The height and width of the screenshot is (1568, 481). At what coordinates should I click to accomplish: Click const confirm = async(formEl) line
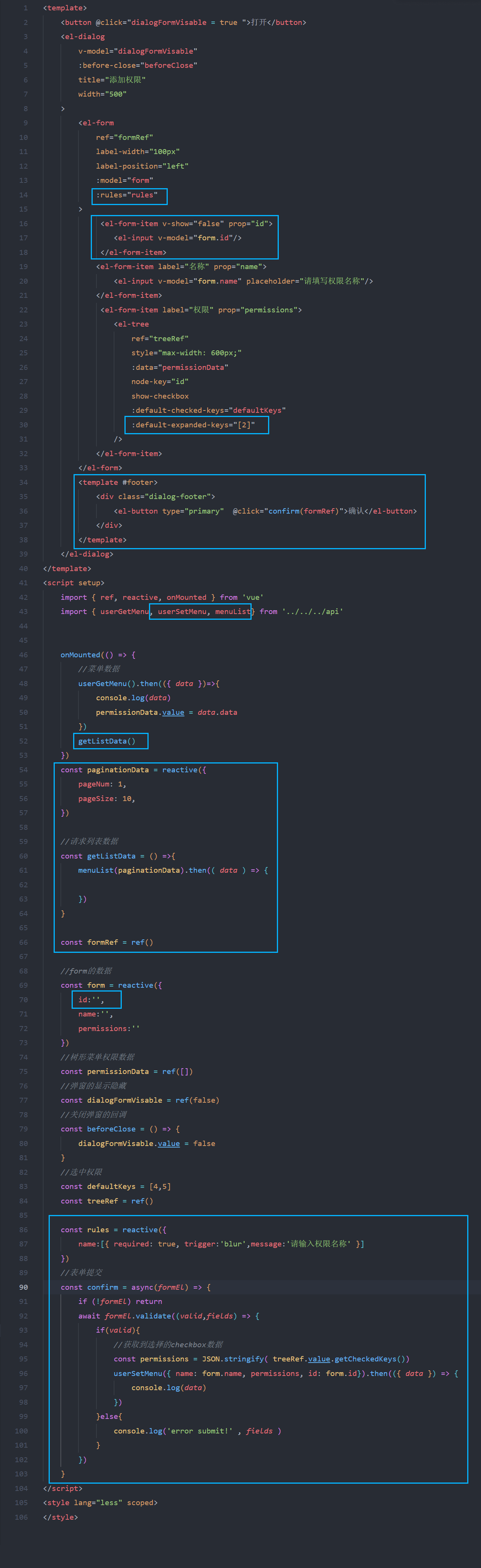click(136, 1287)
